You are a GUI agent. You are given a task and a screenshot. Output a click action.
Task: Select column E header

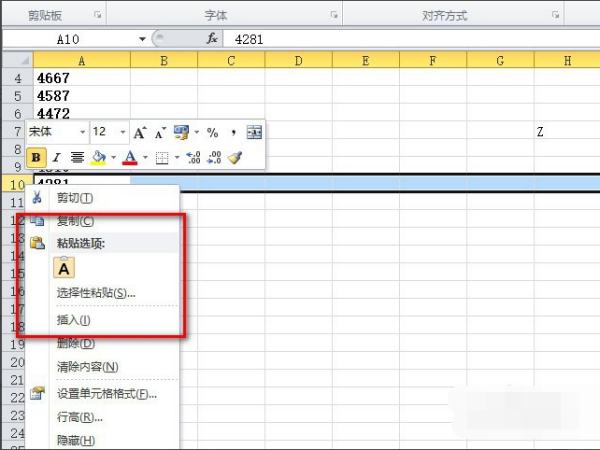pos(366,60)
